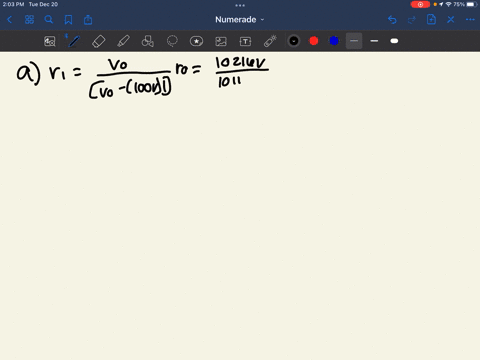Open the share export icon
The width and height of the screenshot is (480, 360).
88,20
